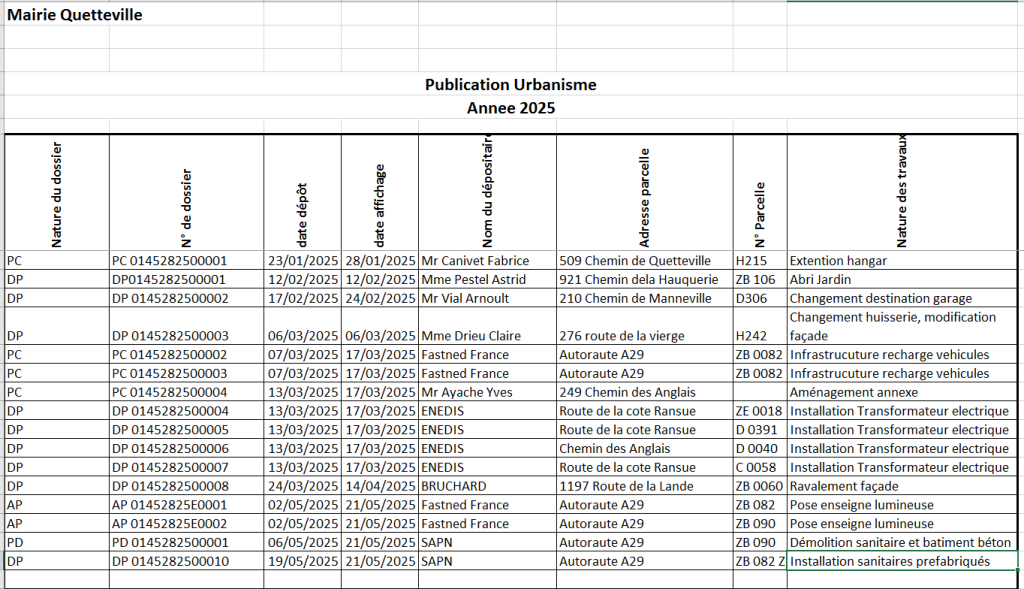Click the 'C 0058' parcel cell
This screenshot has height=589, width=1024.
click(760, 468)
